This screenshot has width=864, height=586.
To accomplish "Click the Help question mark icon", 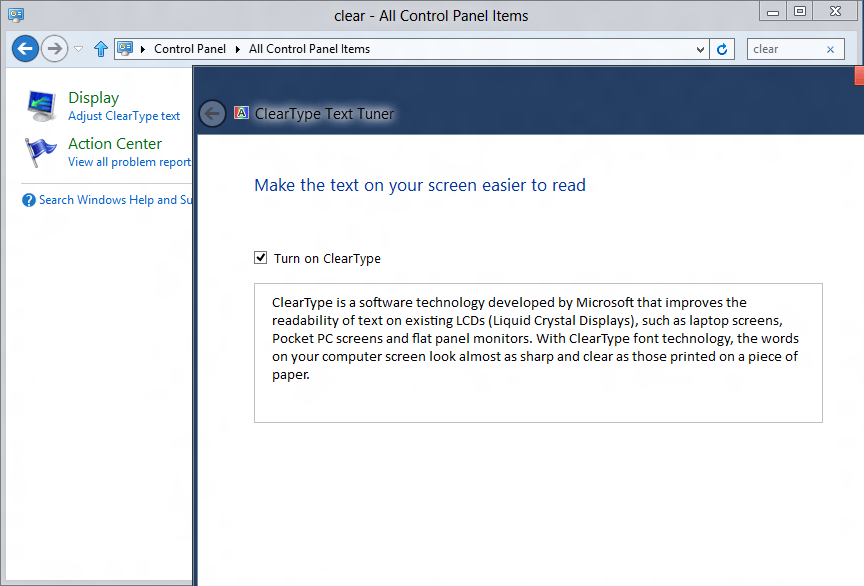I will coord(29,200).
